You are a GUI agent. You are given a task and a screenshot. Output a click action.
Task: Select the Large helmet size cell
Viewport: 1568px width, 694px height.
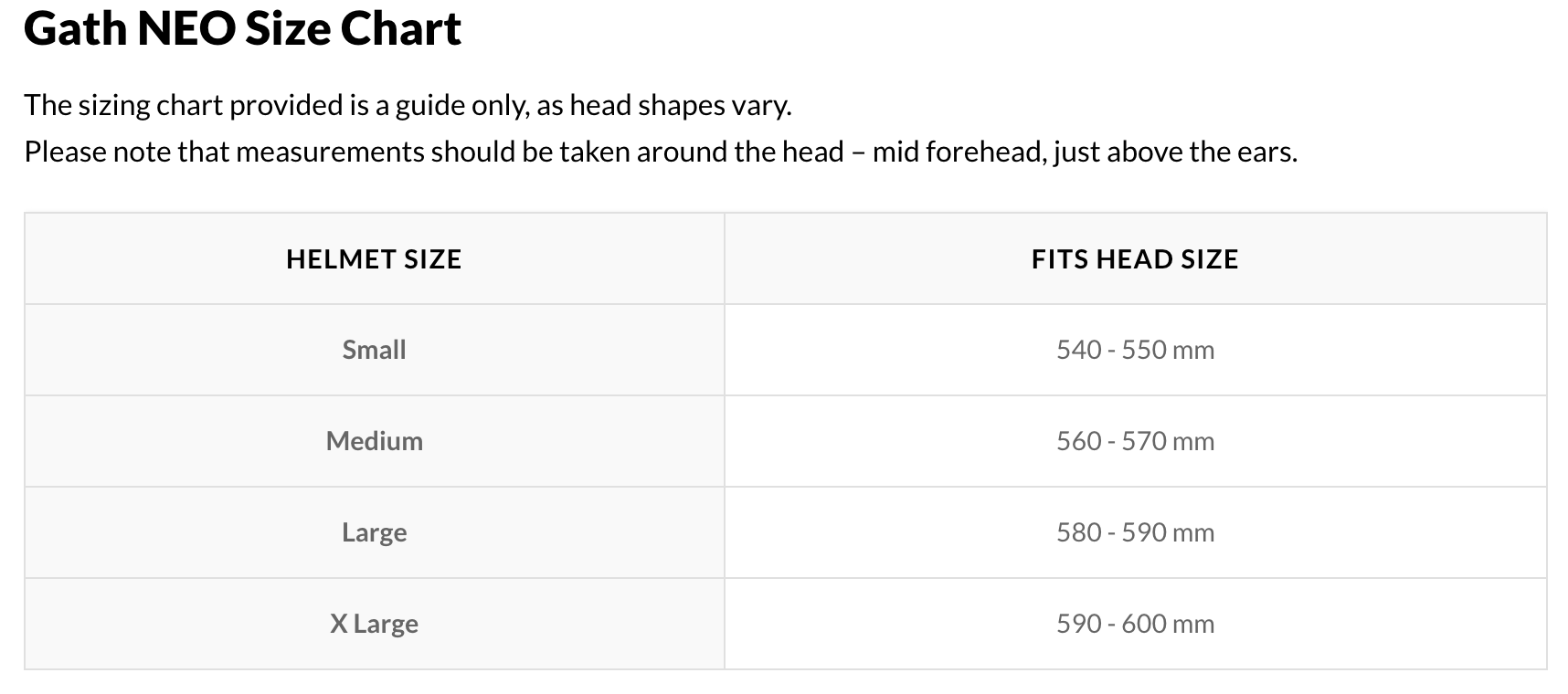(x=374, y=532)
